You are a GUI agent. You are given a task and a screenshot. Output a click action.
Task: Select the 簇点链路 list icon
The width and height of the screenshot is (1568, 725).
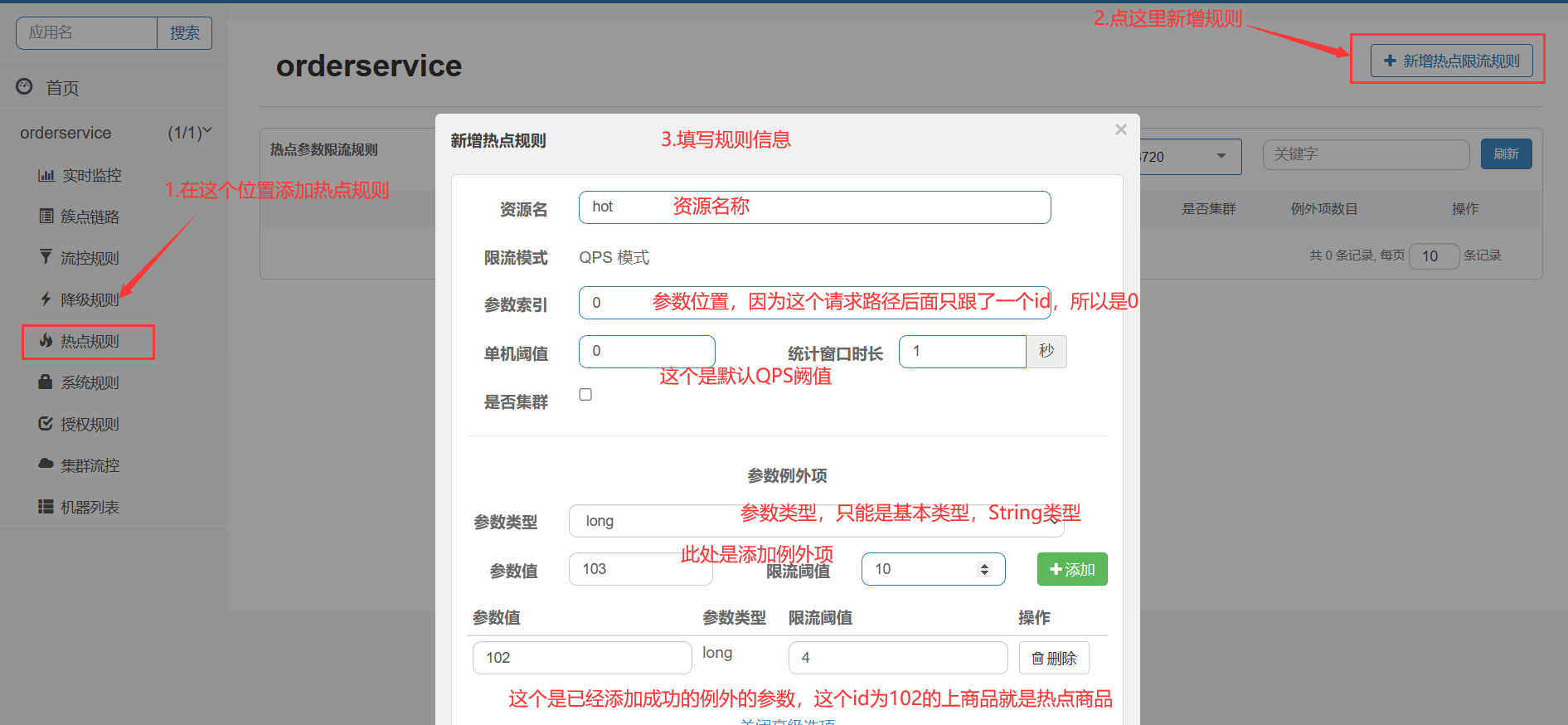(46, 217)
